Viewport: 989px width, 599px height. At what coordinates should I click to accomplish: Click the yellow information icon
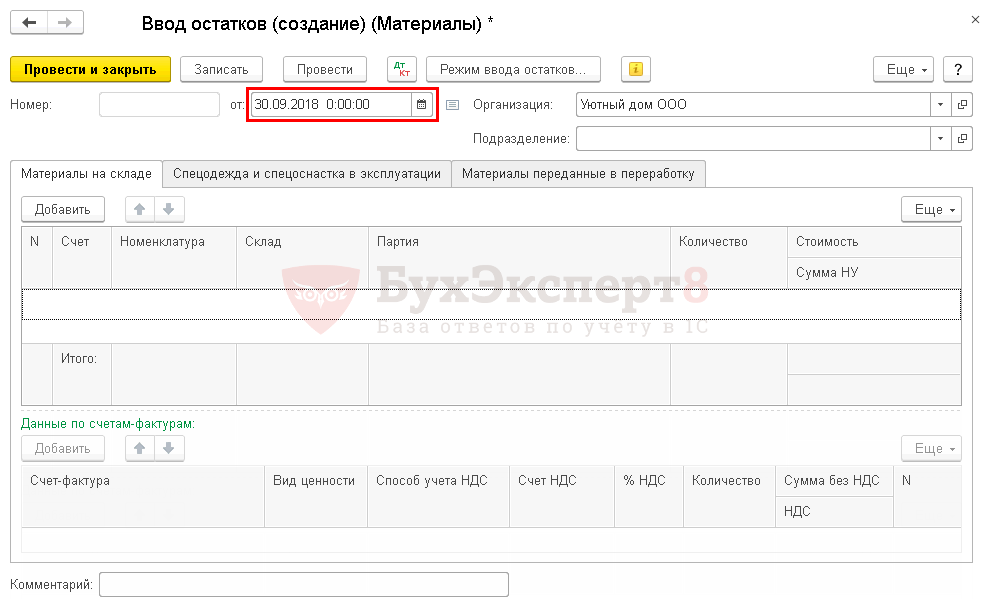point(636,69)
